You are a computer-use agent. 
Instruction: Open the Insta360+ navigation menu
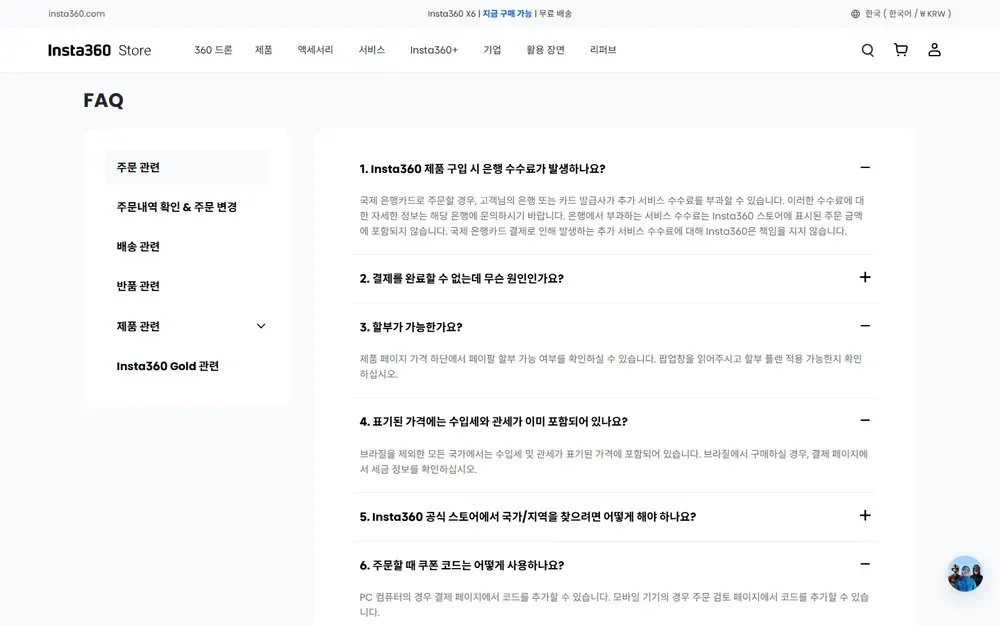(x=434, y=50)
